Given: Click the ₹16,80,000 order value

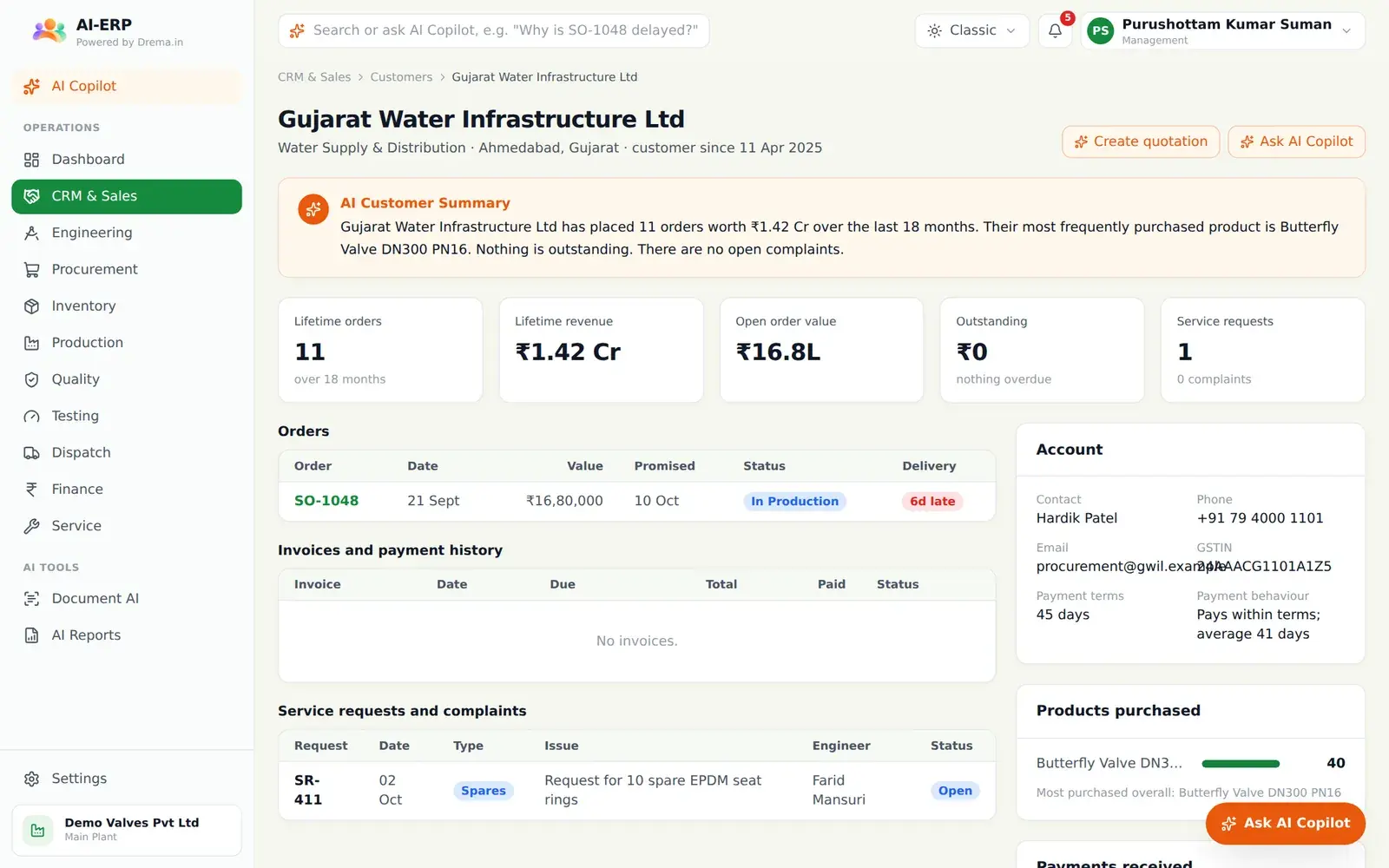Looking at the screenshot, I should click(x=564, y=501).
